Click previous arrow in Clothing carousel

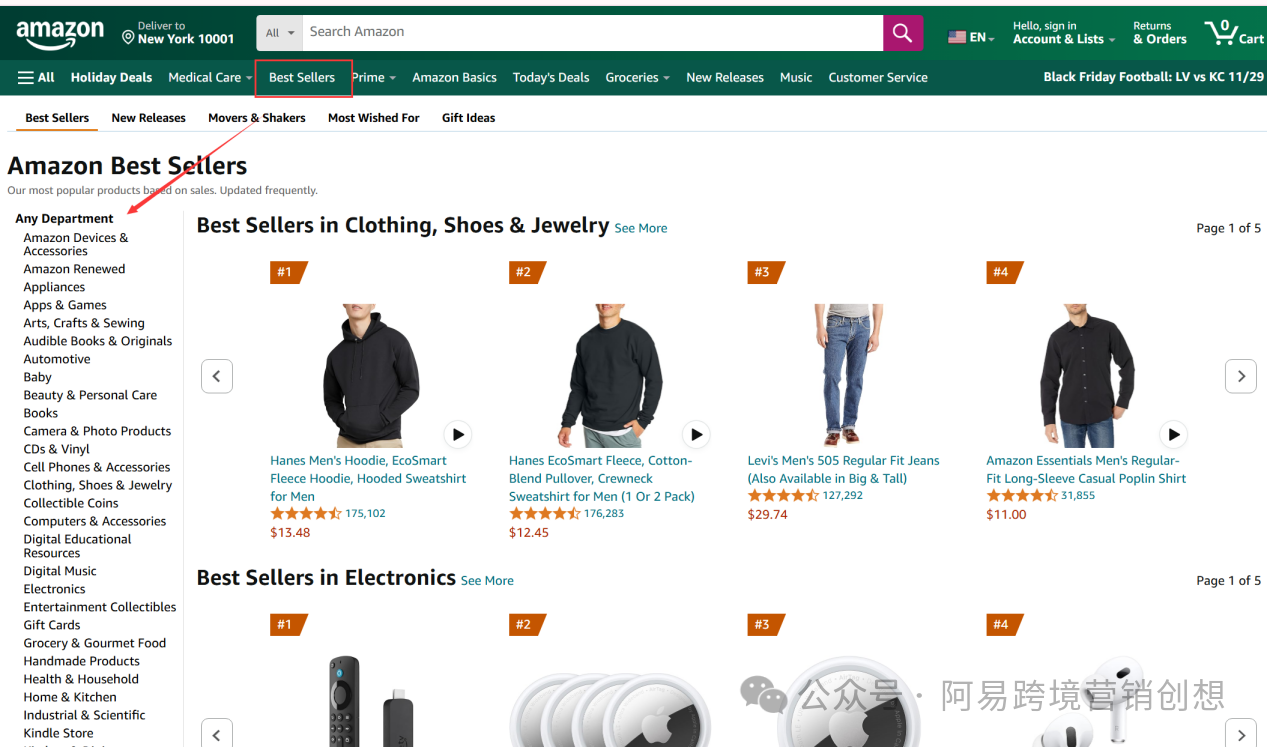coord(217,376)
